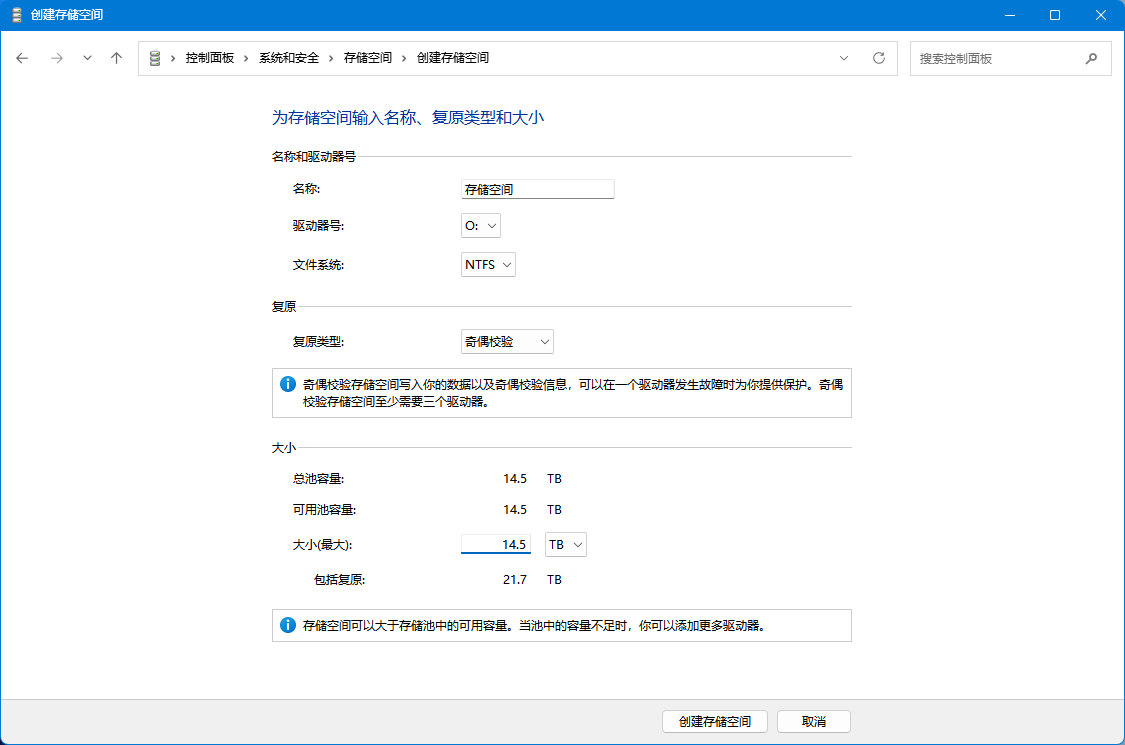
Task: Expand the 文件系统 NTFS dropdown
Action: (488, 265)
